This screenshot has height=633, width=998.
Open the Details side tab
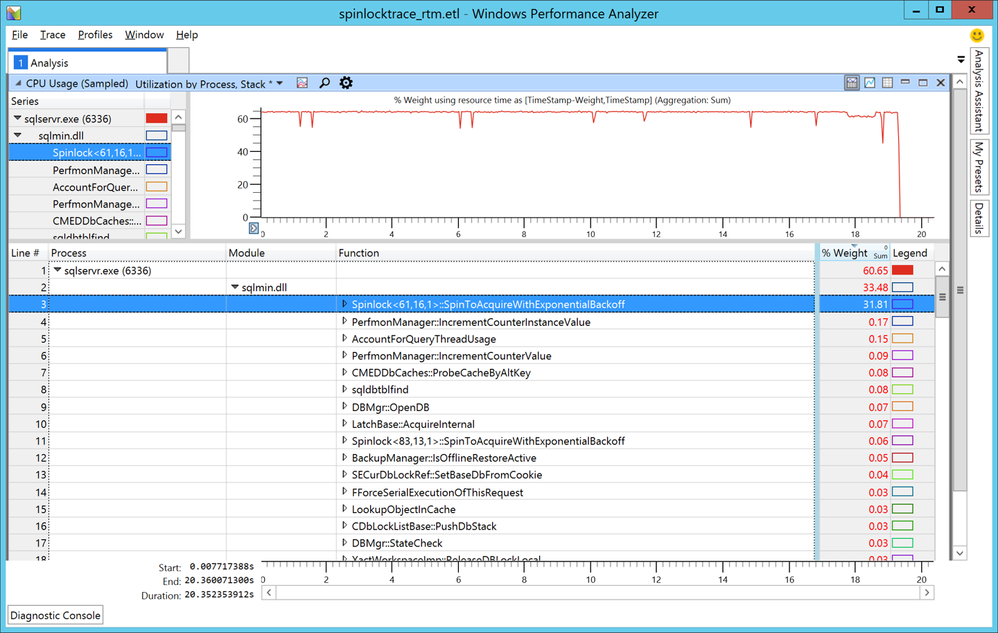[978, 218]
